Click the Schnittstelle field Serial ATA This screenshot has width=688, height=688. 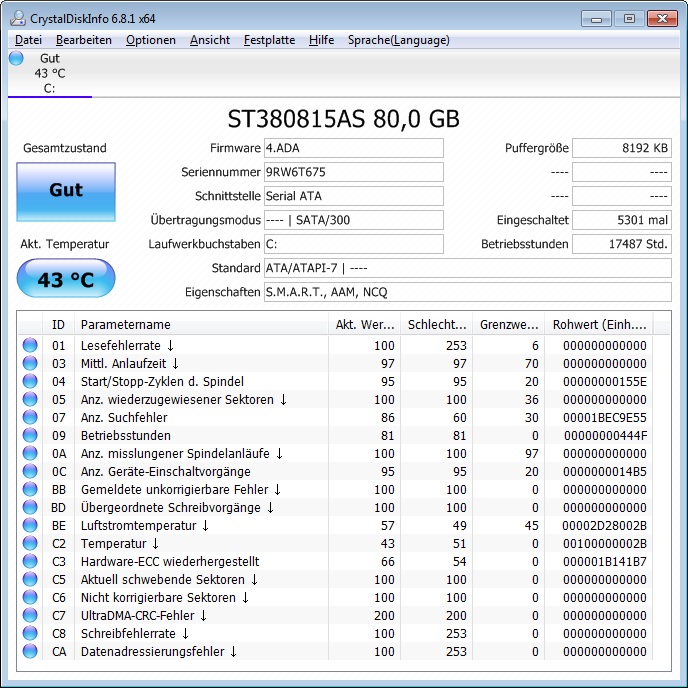354,196
